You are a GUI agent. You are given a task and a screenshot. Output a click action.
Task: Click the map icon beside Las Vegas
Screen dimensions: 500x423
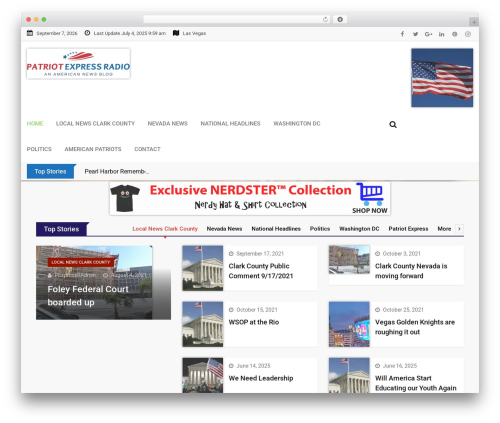tap(176, 33)
